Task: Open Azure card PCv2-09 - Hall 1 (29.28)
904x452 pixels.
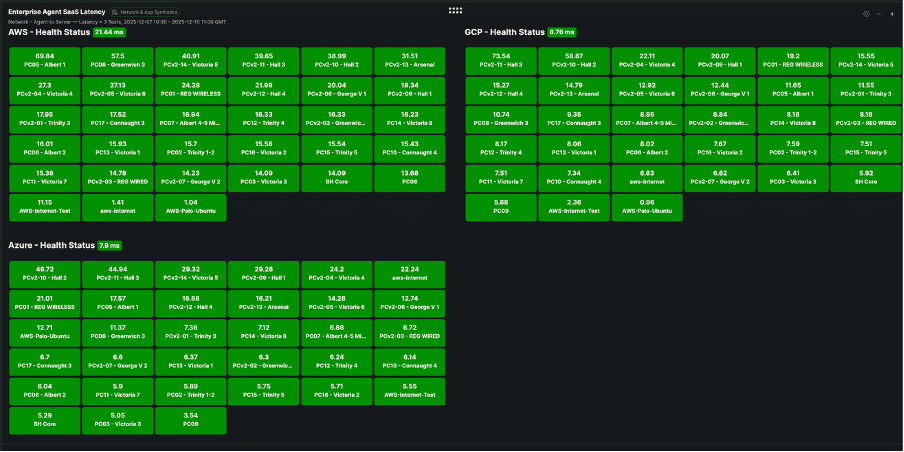Action: (263, 274)
